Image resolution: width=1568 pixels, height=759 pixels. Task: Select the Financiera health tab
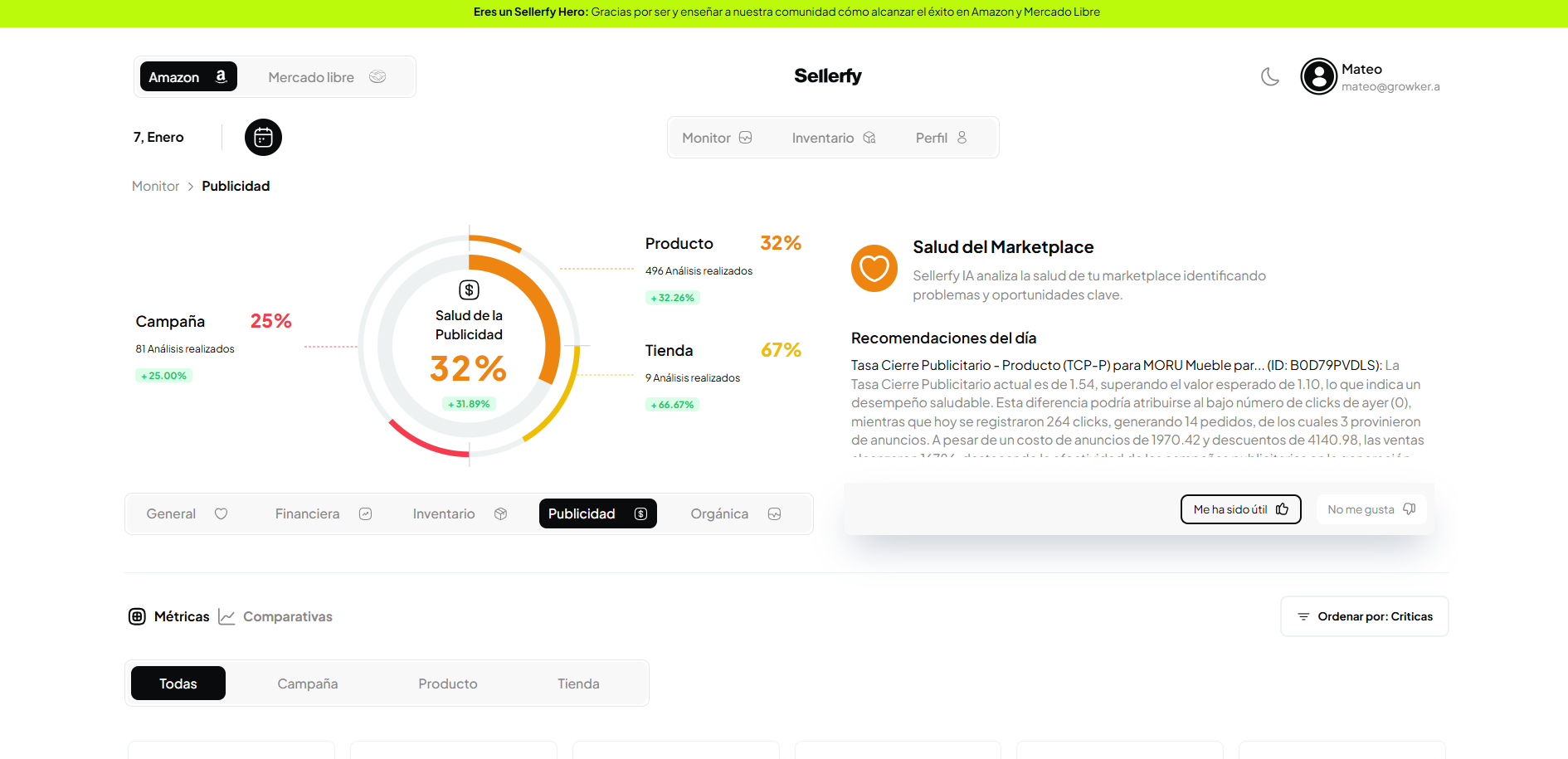pyautogui.click(x=324, y=513)
